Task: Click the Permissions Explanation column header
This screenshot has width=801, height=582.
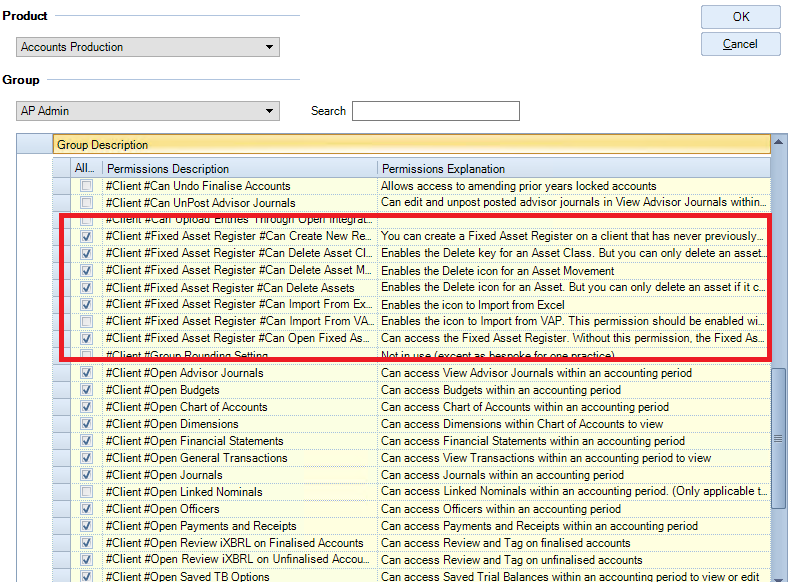Action: point(574,169)
